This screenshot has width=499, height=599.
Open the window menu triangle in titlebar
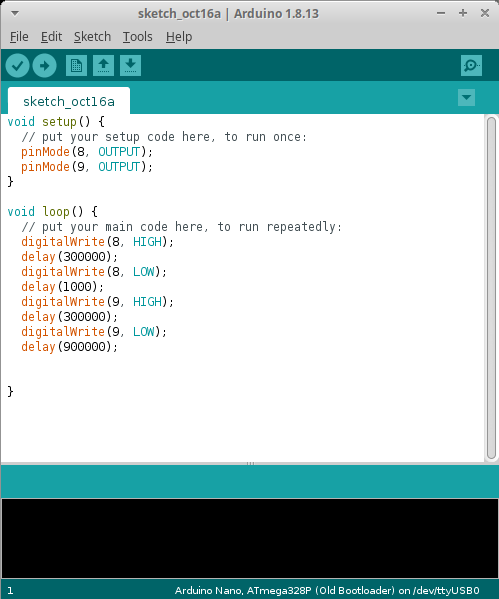tap(15, 13)
